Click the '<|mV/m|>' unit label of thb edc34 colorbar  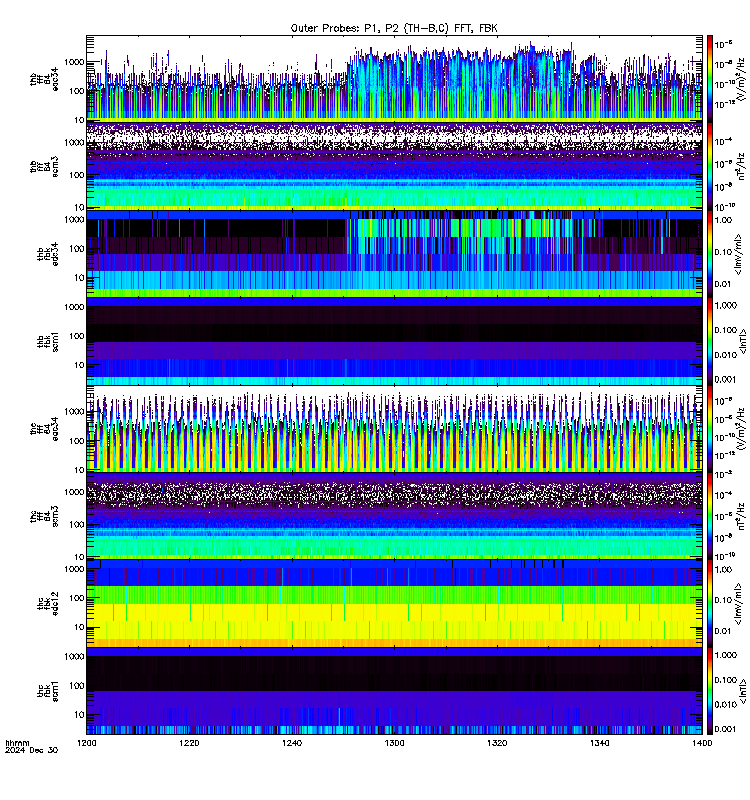[x=739, y=254]
